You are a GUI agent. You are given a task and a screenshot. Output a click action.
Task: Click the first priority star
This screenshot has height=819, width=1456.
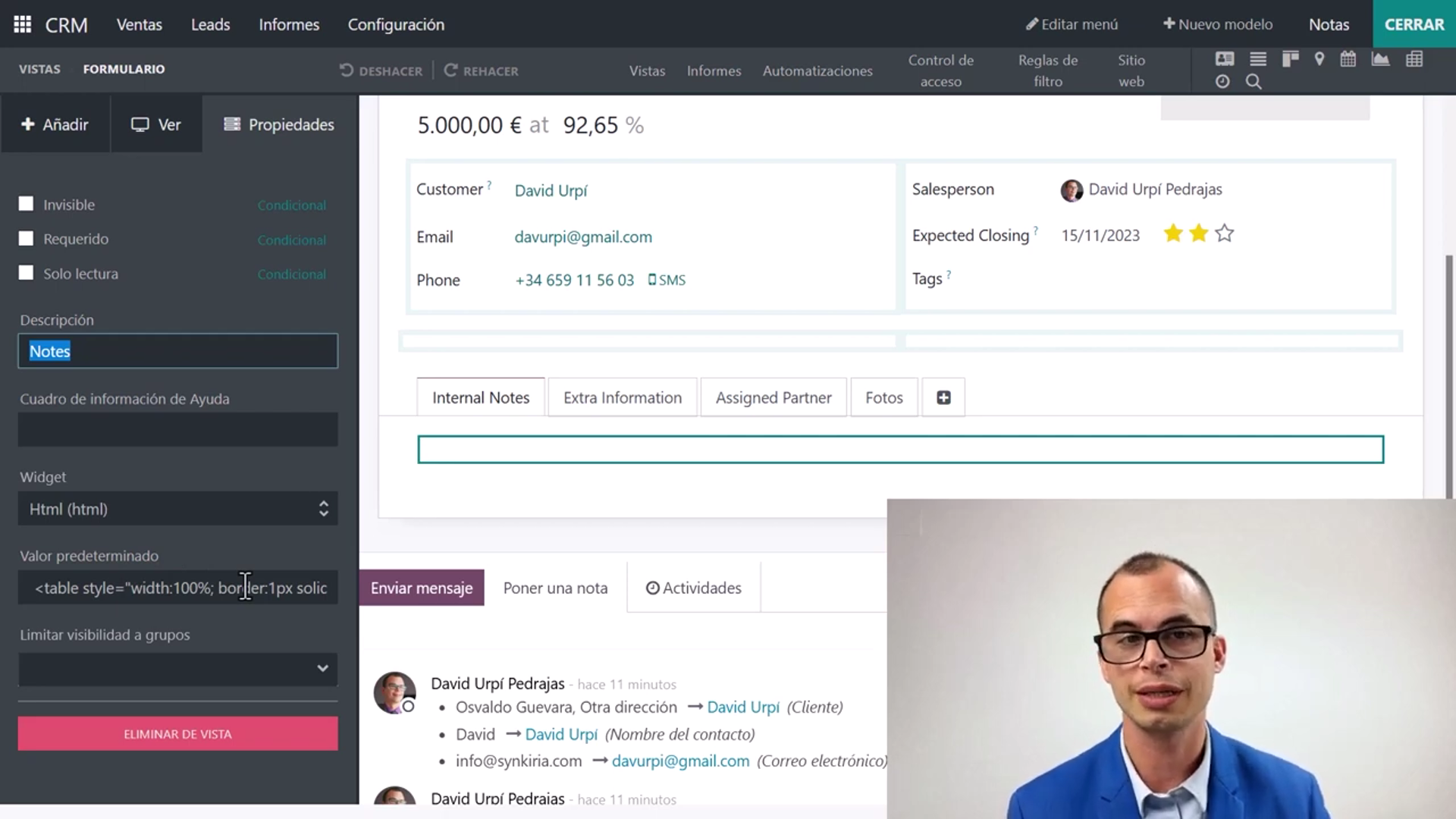coord(1173,234)
